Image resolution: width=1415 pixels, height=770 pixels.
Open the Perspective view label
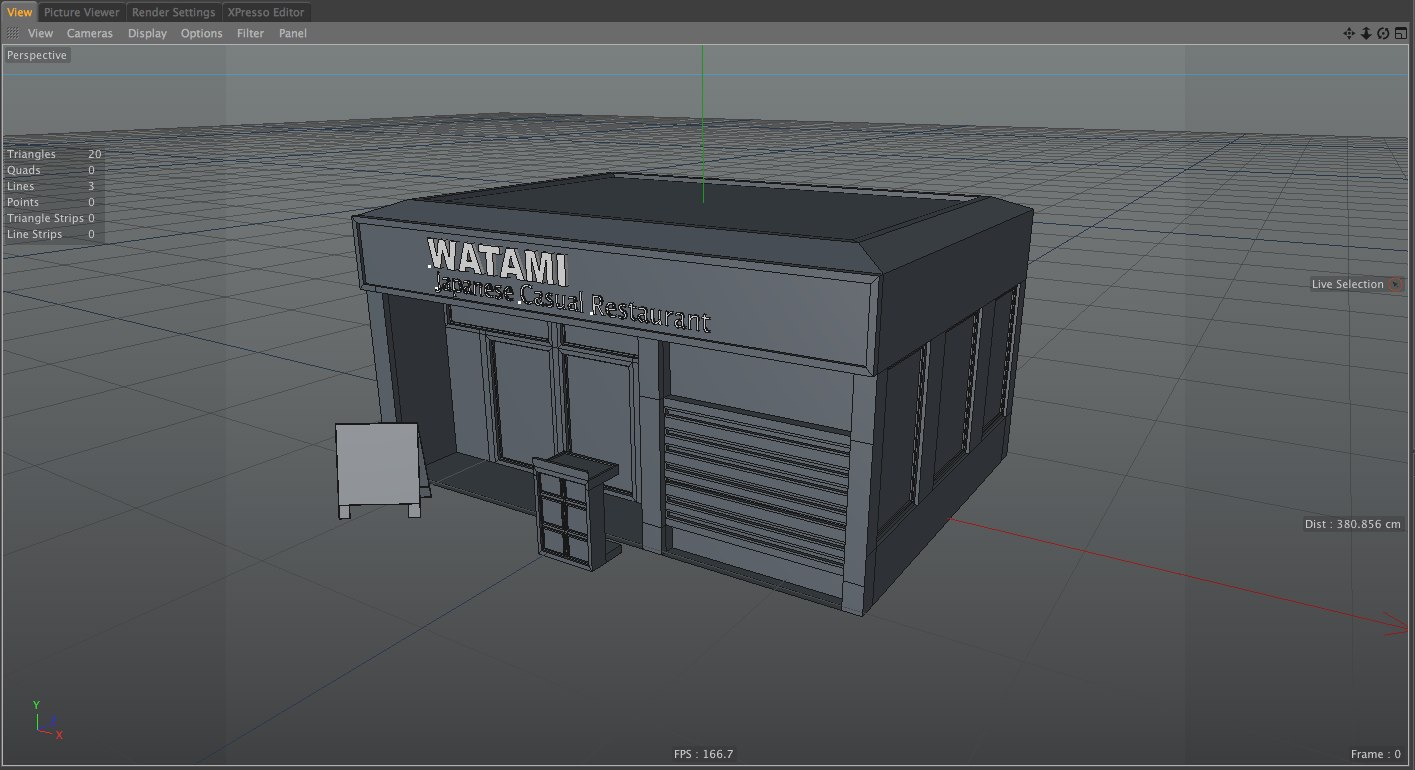36,55
